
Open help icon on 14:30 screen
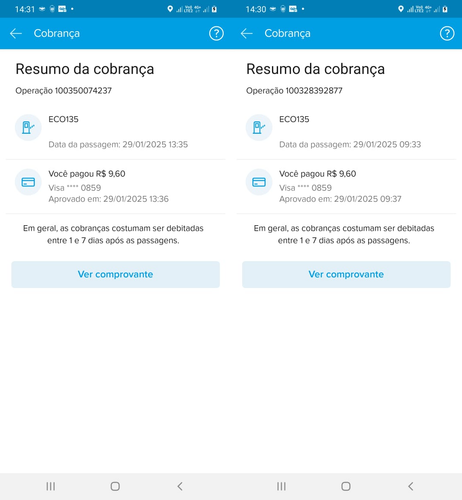click(x=447, y=33)
